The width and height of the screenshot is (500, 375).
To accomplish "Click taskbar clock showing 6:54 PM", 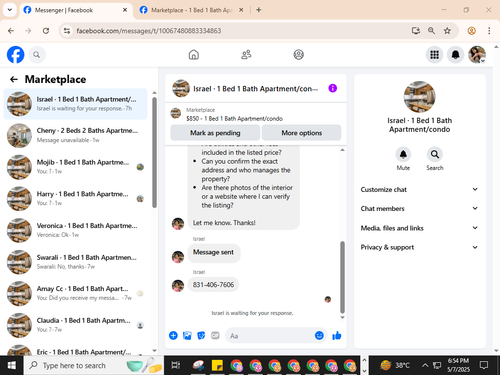I will tap(458, 365).
